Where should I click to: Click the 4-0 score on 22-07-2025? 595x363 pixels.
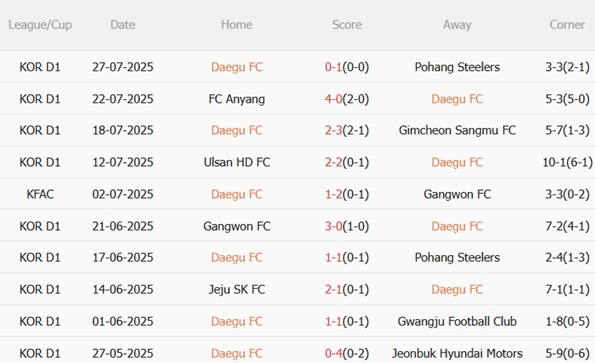click(x=334, y=99)
